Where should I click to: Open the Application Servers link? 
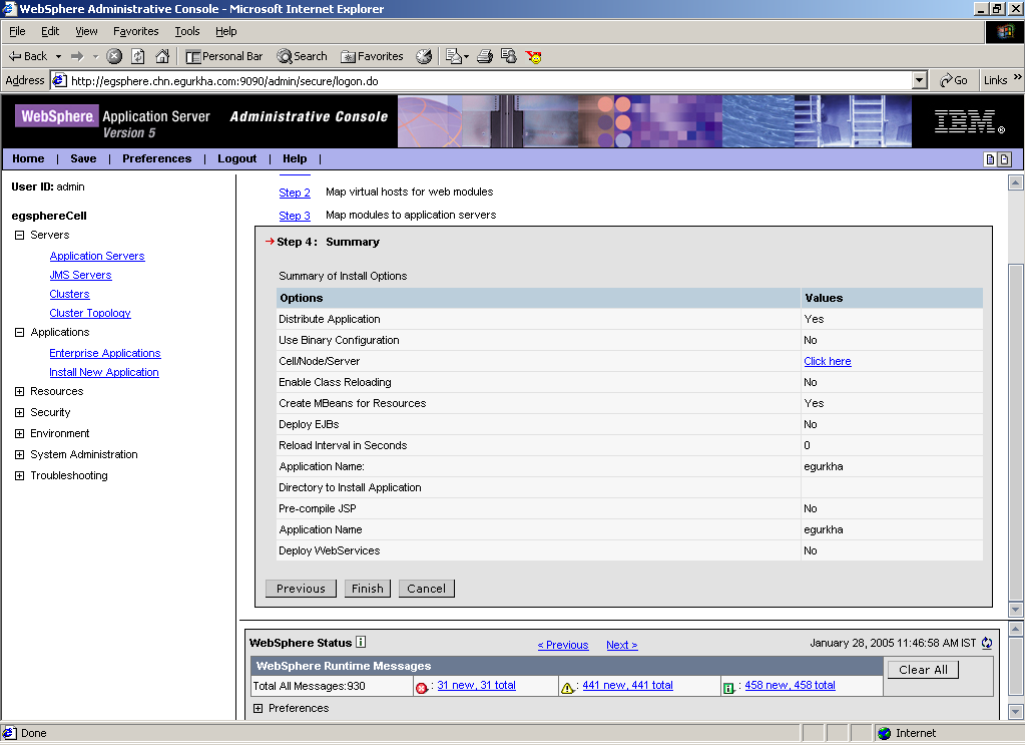tap(97, 256)
